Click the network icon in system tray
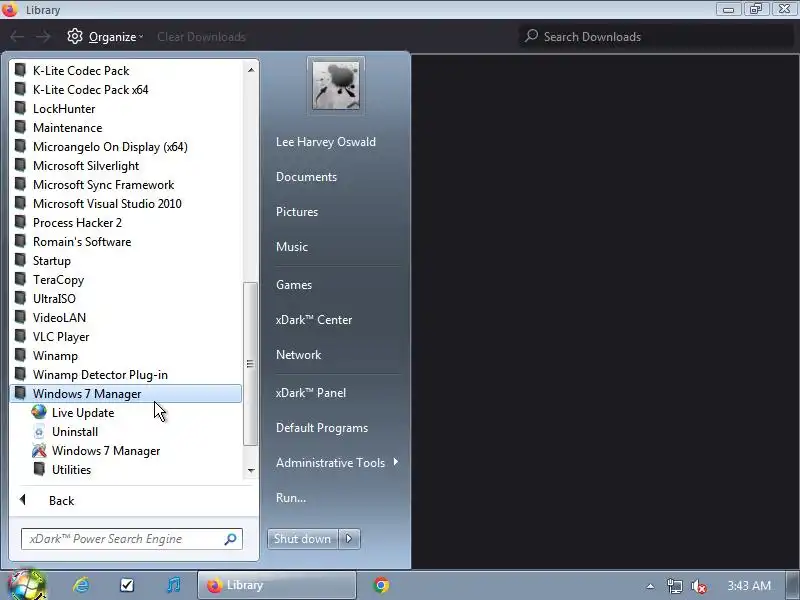This screenshot has height=600, width=800. (x=674, y=586)
